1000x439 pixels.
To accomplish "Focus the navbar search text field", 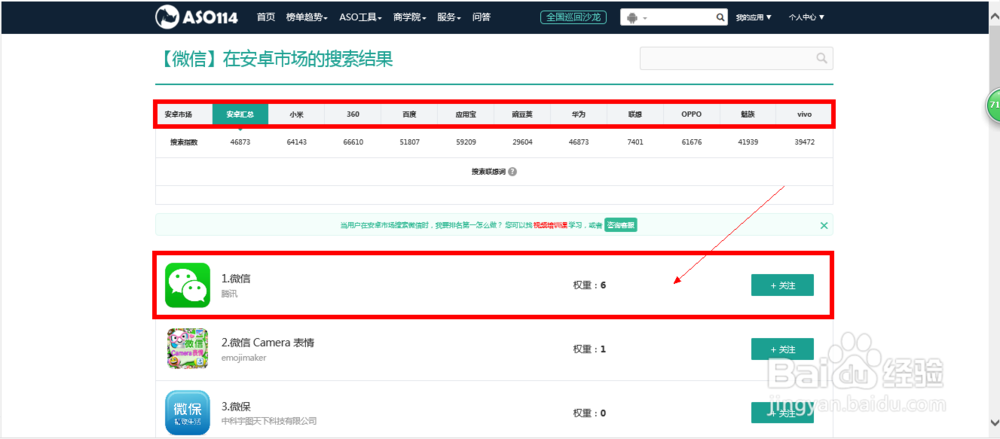I will click(x=680, y=17).
